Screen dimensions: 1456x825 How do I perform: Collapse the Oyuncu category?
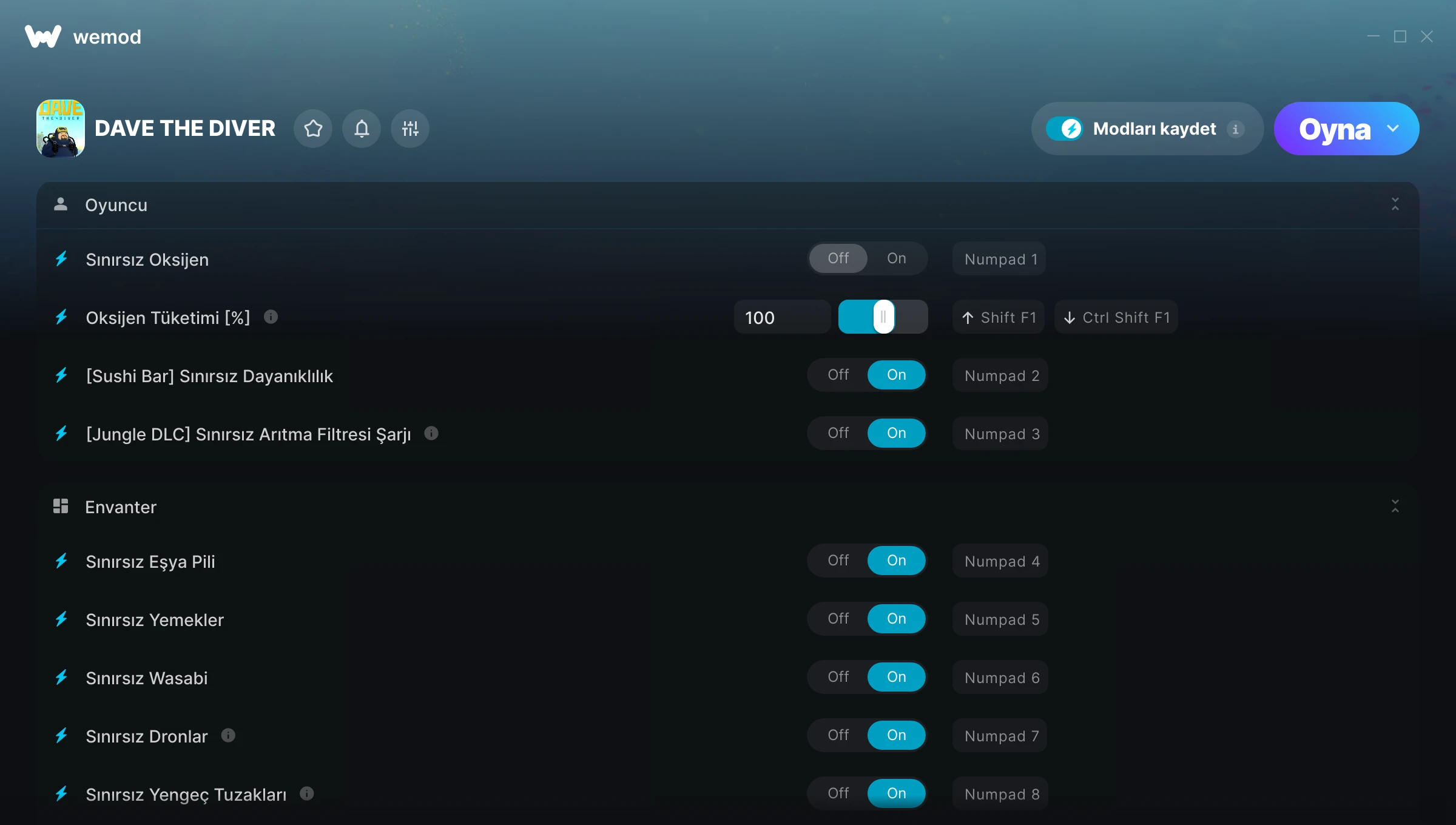point(1395,204)
